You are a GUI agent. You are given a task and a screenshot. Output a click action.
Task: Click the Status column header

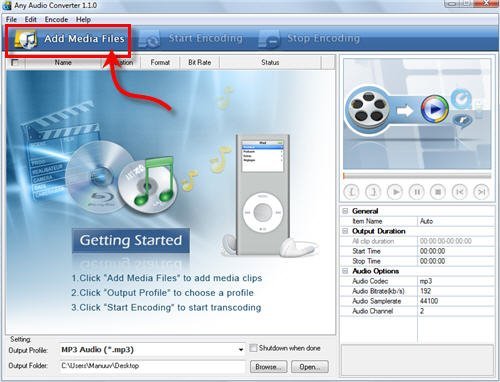pyautogui.click(x=270, y=62)
